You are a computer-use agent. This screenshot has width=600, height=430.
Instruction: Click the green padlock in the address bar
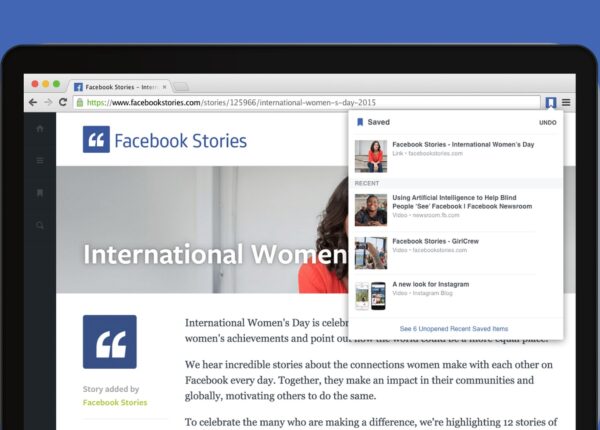click(80, 103)
